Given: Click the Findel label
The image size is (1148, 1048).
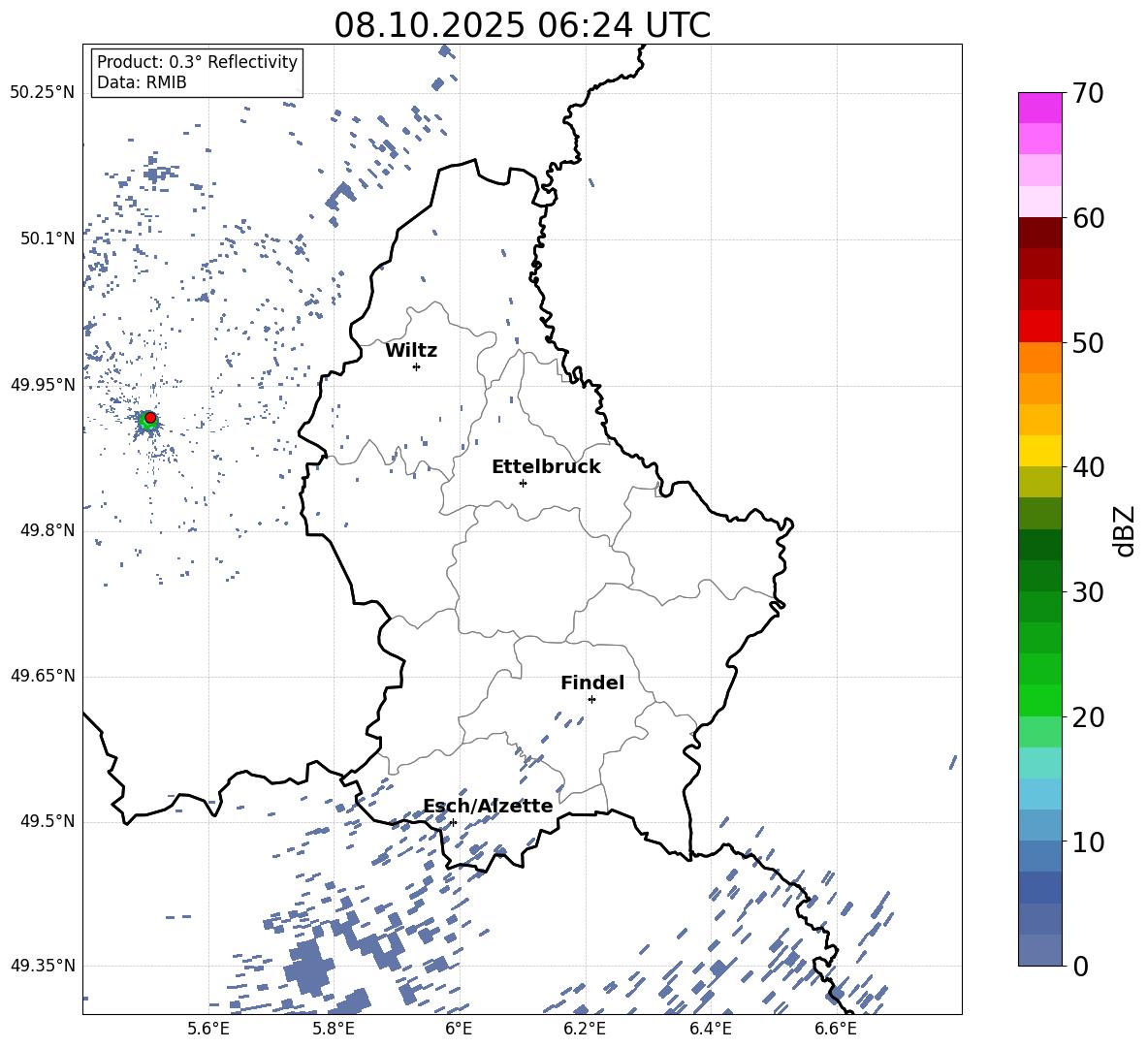Looking at the screenshot, I should [x=592, y=683].
